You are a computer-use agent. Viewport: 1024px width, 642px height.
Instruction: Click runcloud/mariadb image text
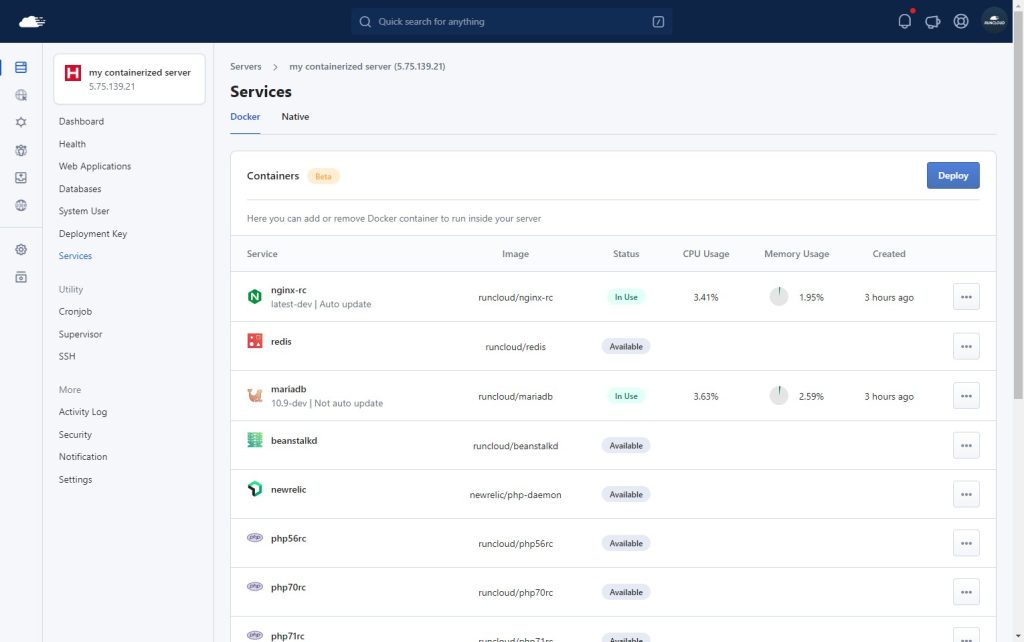[515, 396]
